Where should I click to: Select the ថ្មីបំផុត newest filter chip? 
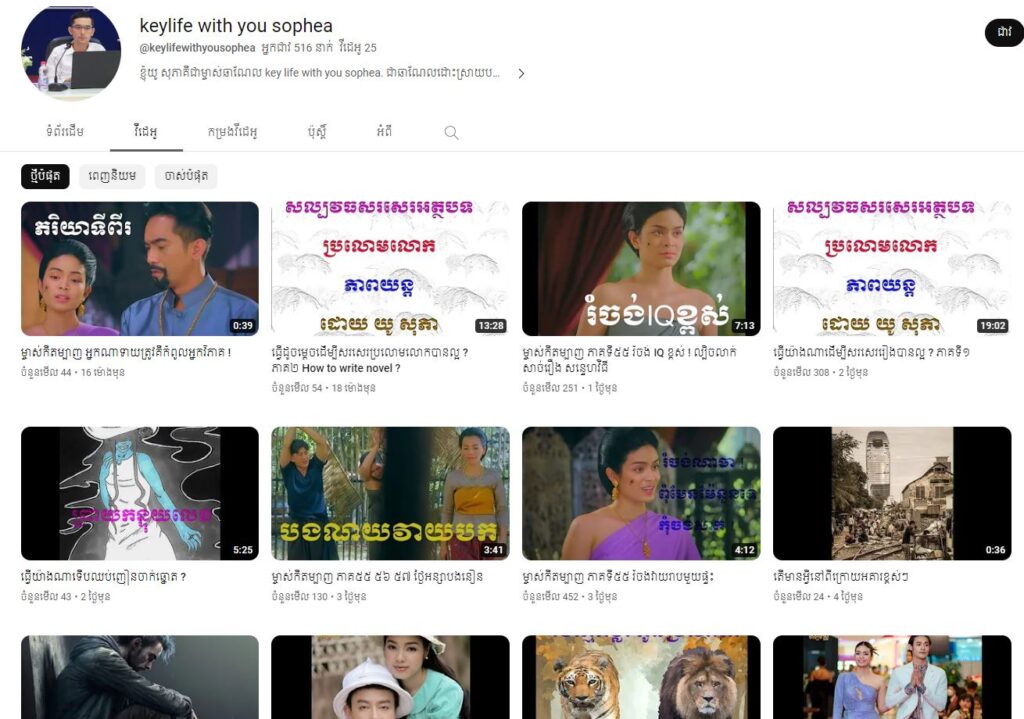(x=45, y=176)
